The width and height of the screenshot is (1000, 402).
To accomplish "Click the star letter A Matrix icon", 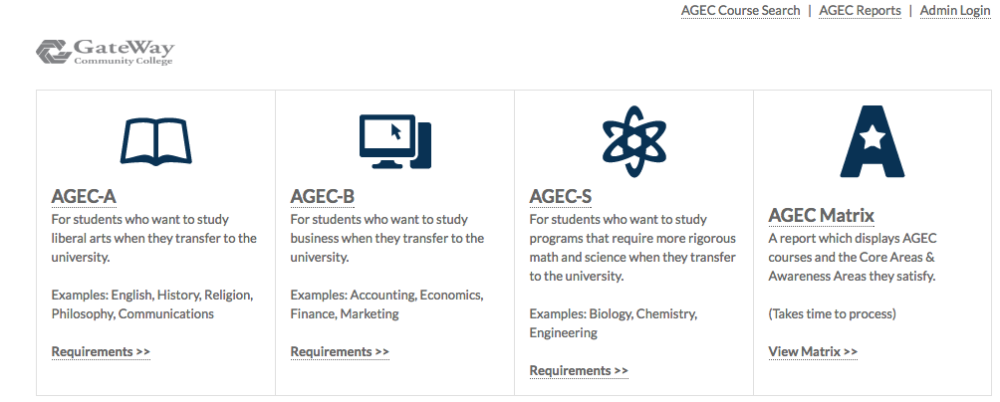I will 872,141.
